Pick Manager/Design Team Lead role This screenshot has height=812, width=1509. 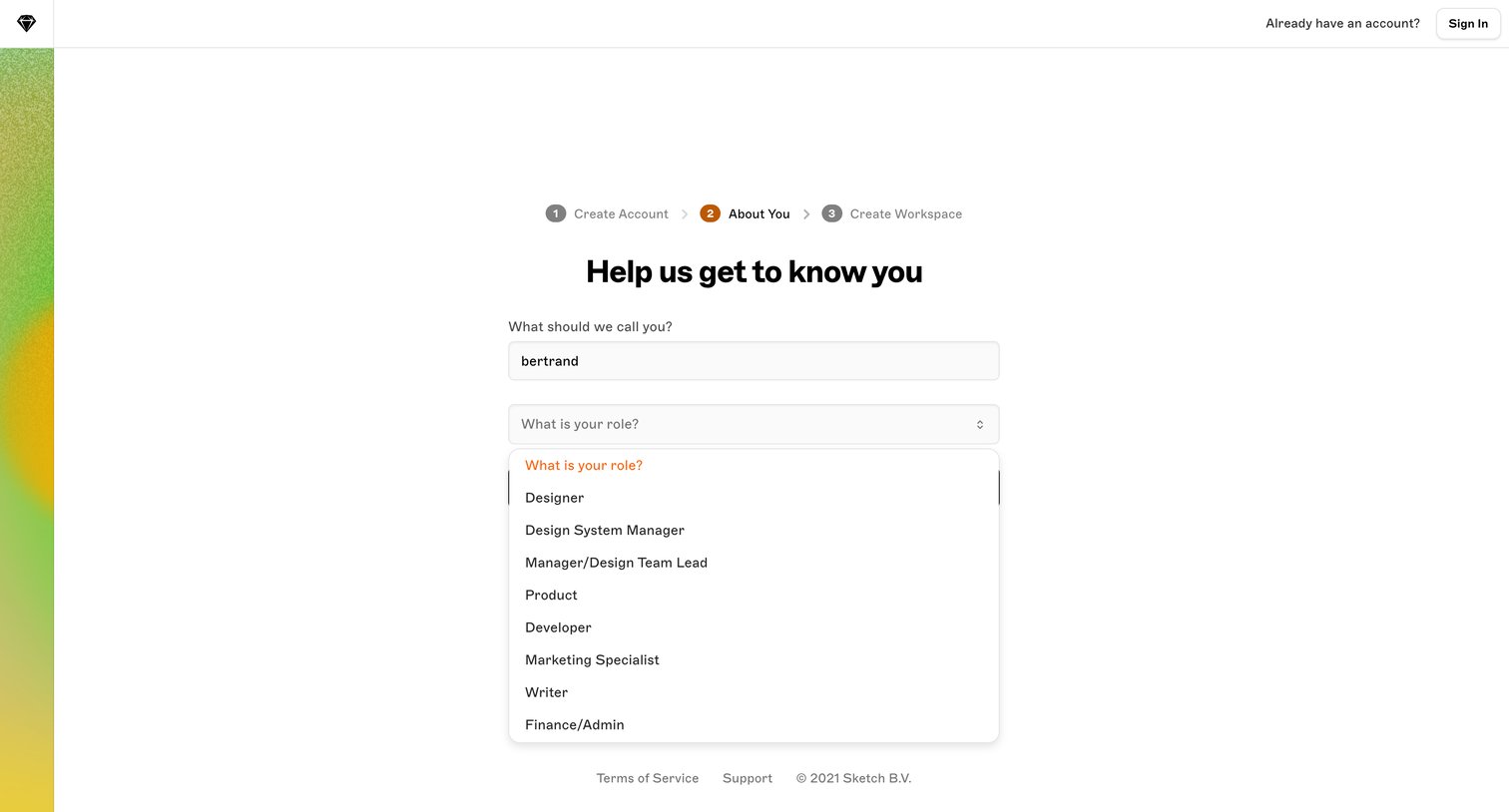(x=754, y=563)
